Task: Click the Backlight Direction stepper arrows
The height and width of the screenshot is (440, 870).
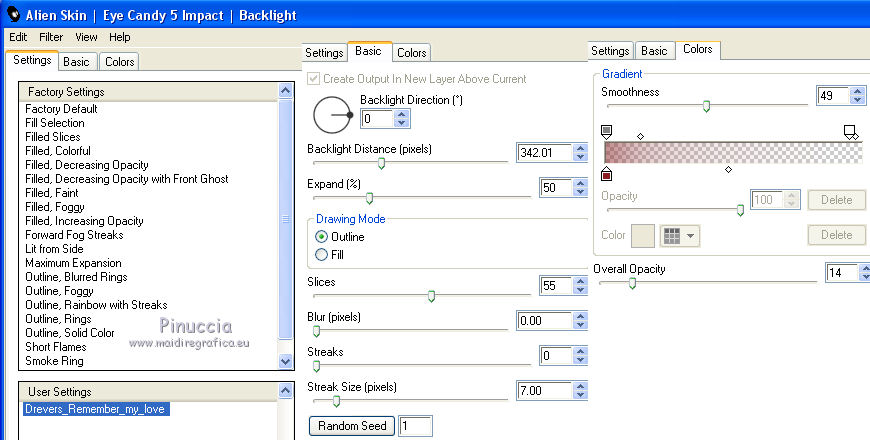Action: click(x=402, y=118)
